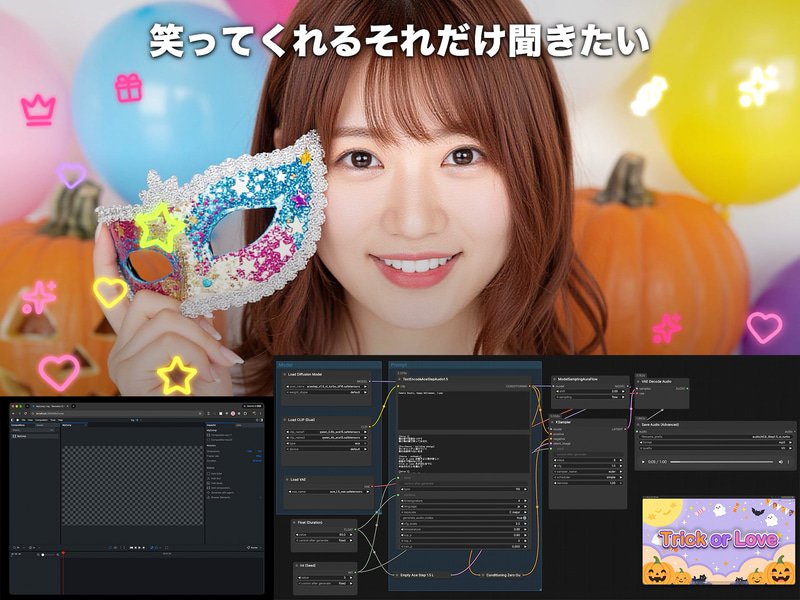800x600 pixels.
Task: Open keyscale dropdown in text encode node
Action: pyautogui.click(x=464, y=512)
